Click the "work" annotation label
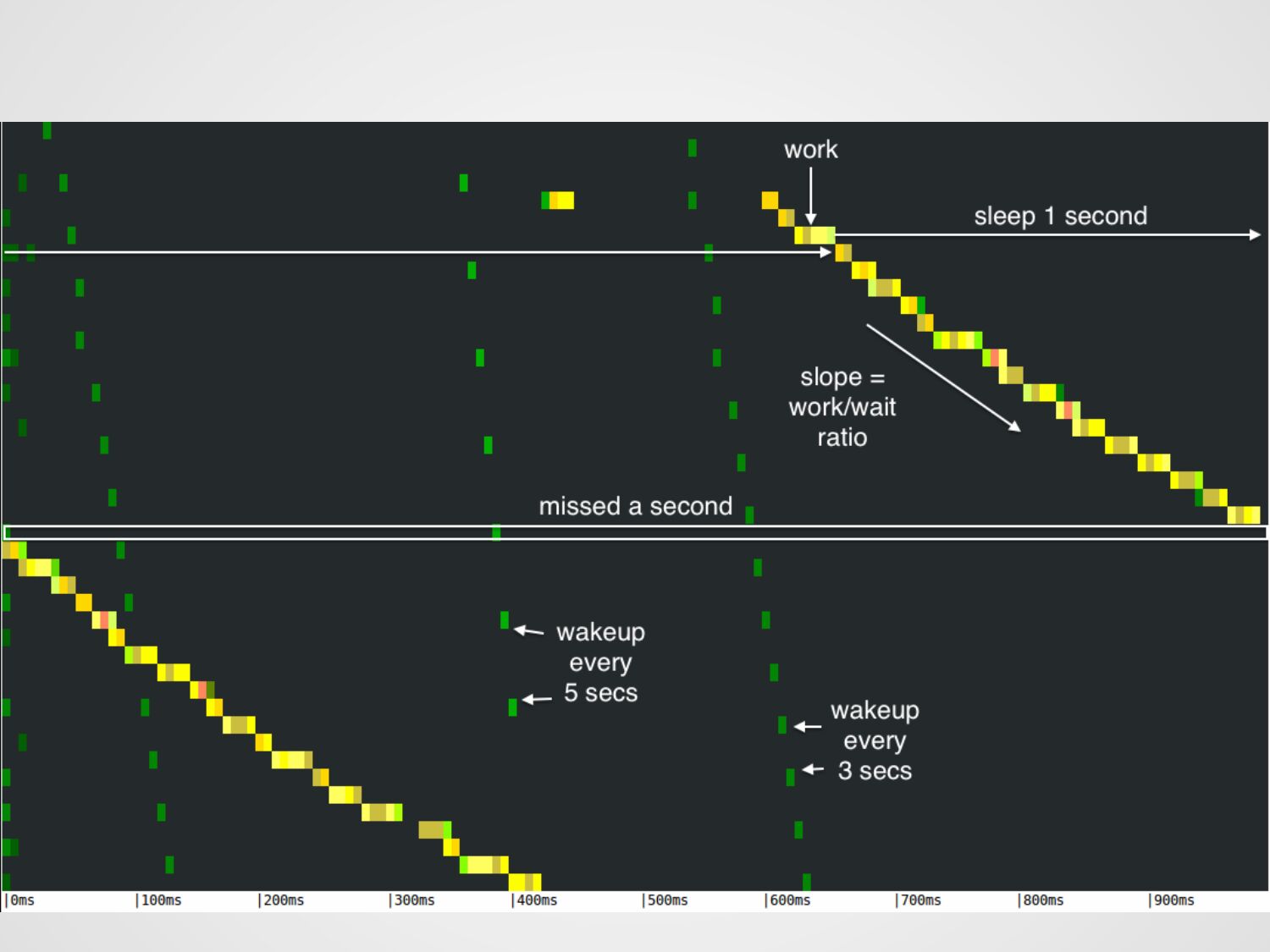This screenshot has width=1270, height=952. 810,150
